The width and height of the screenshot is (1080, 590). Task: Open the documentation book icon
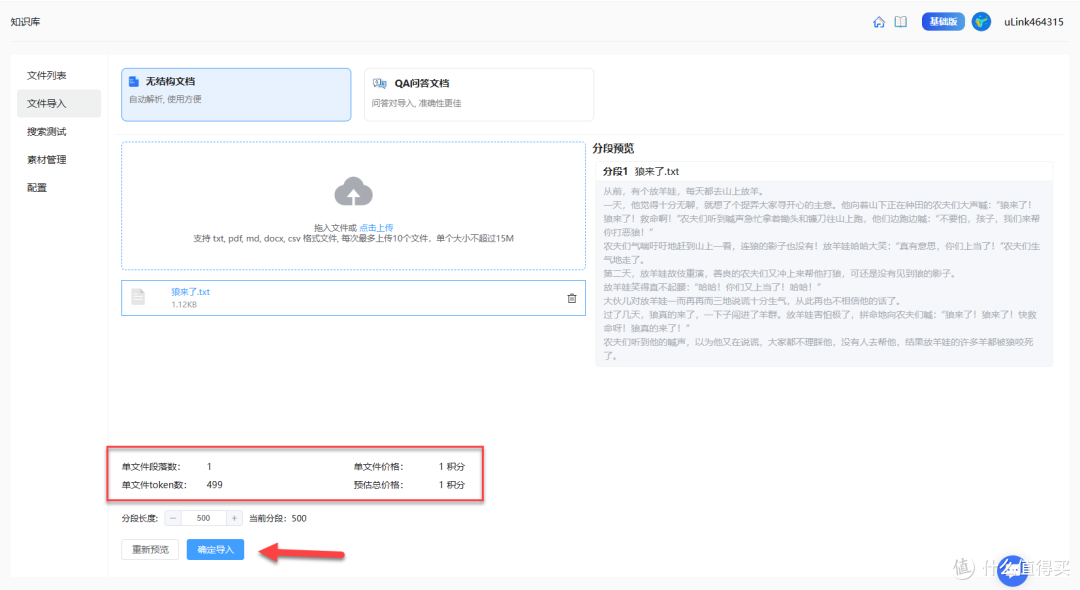901,22
